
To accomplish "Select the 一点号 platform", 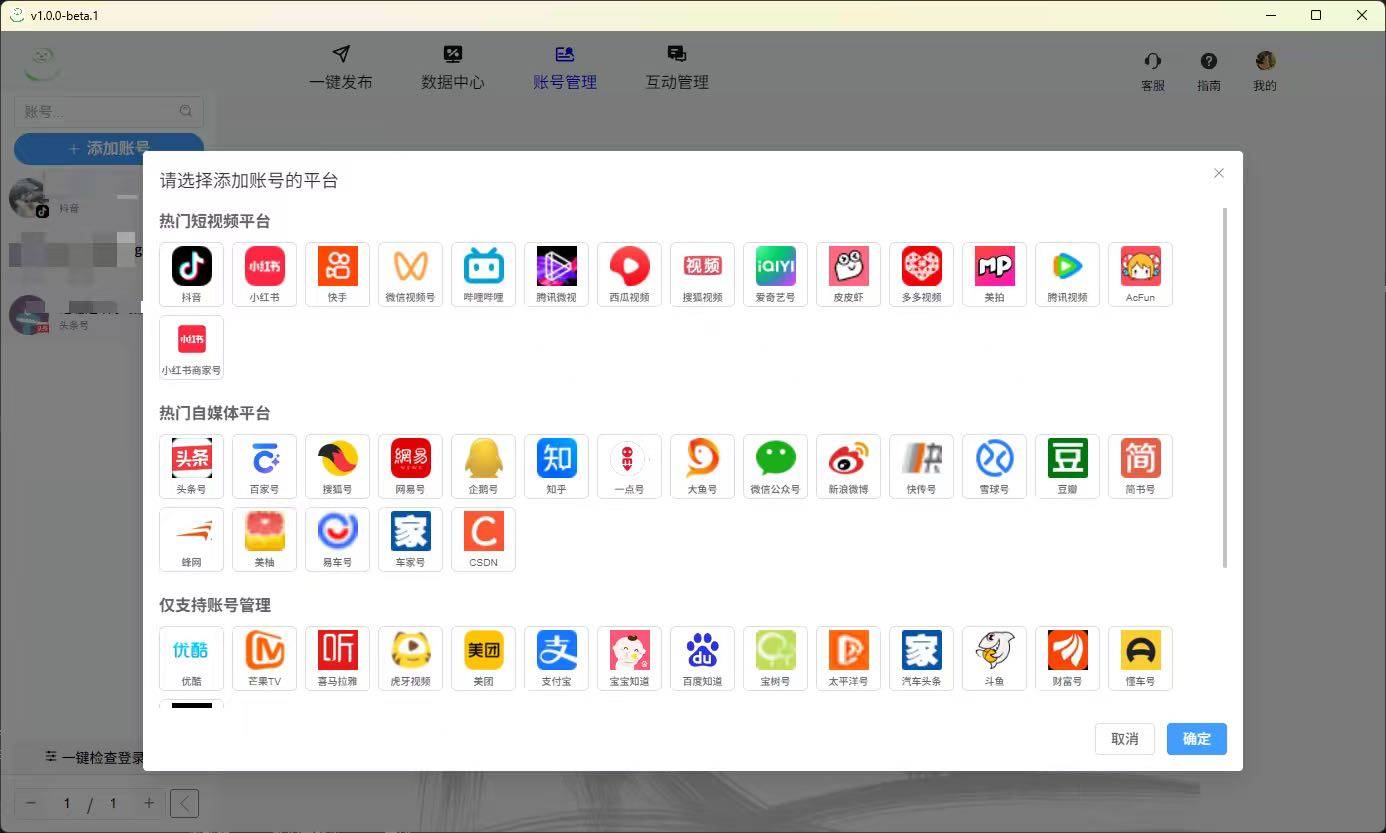I will click(629, 466).
